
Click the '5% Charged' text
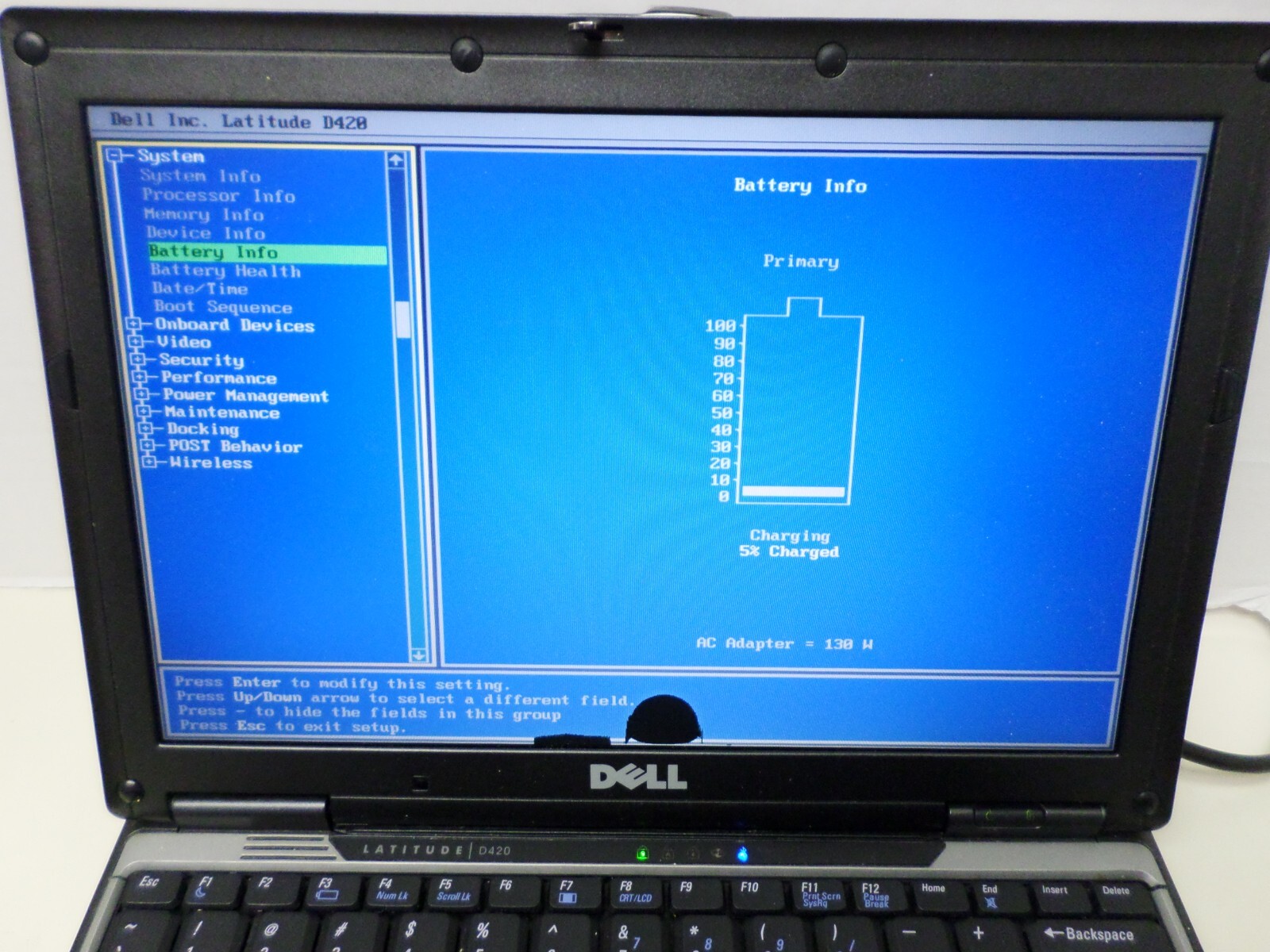tap(789, 551)
